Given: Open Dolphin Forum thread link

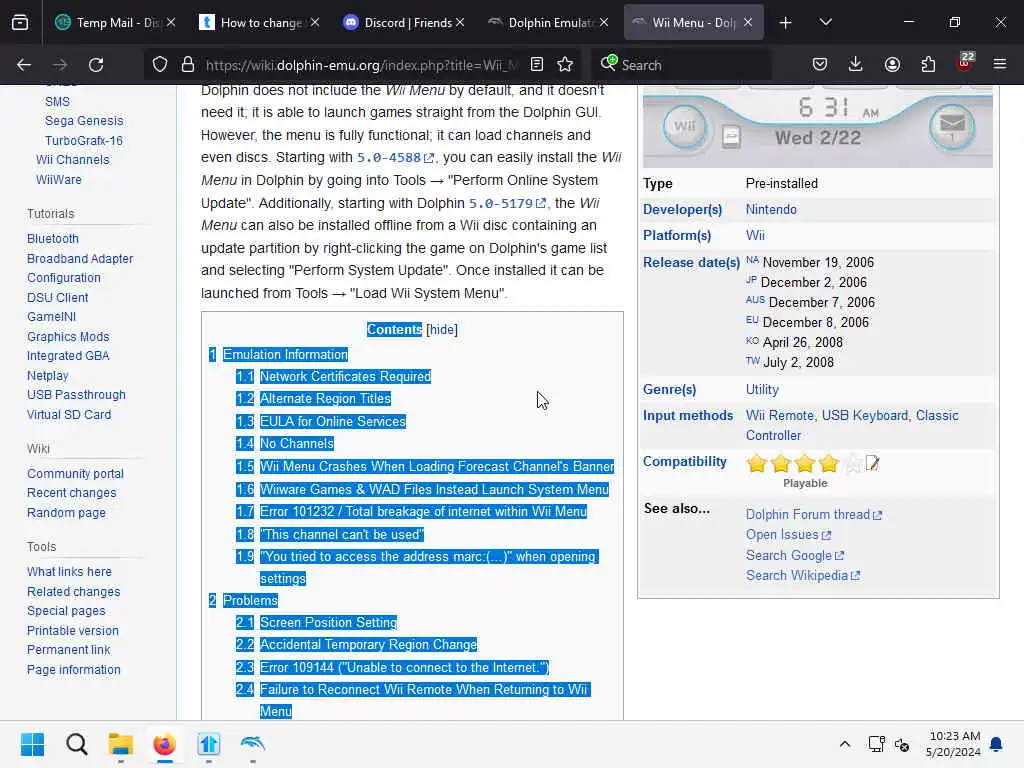Looking at the screenshot, I should click(813, 515).
